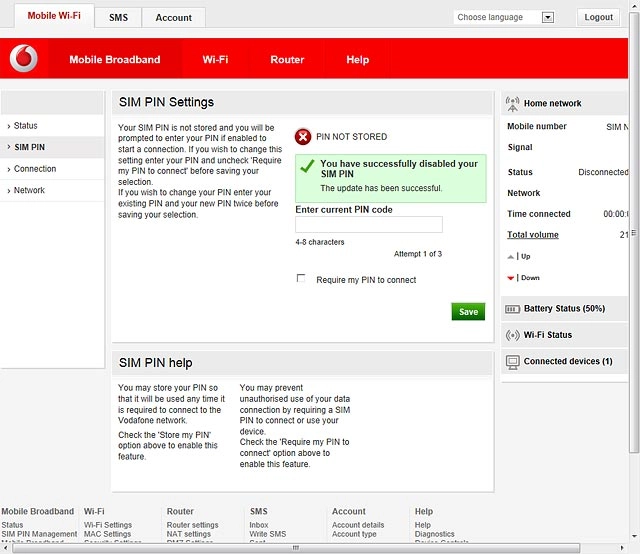Open the Router menu in red bar
This screenshot has height=554, width=640.
(x=287, y=60)
